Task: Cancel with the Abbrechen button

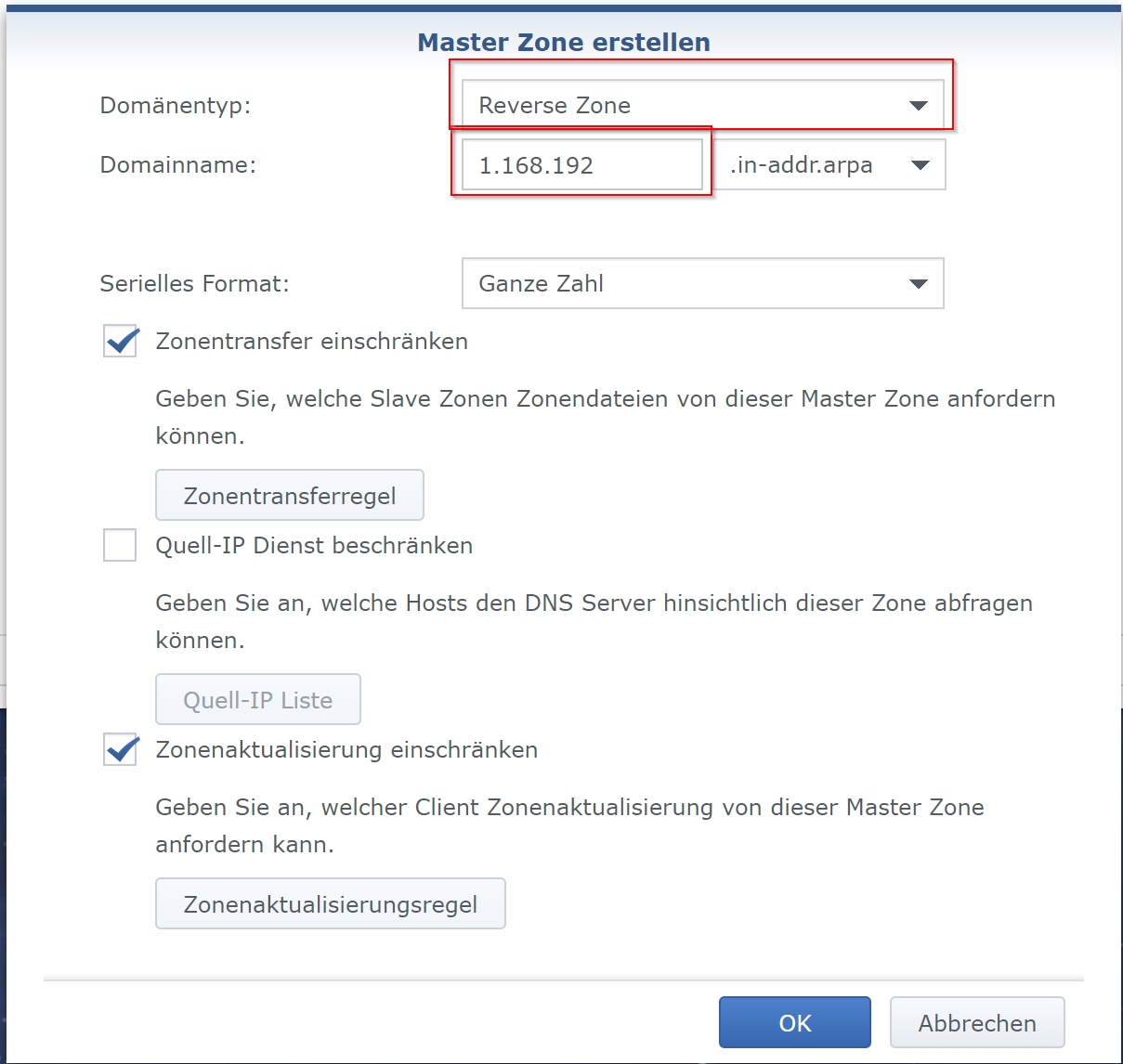Action: point(976,1022)
